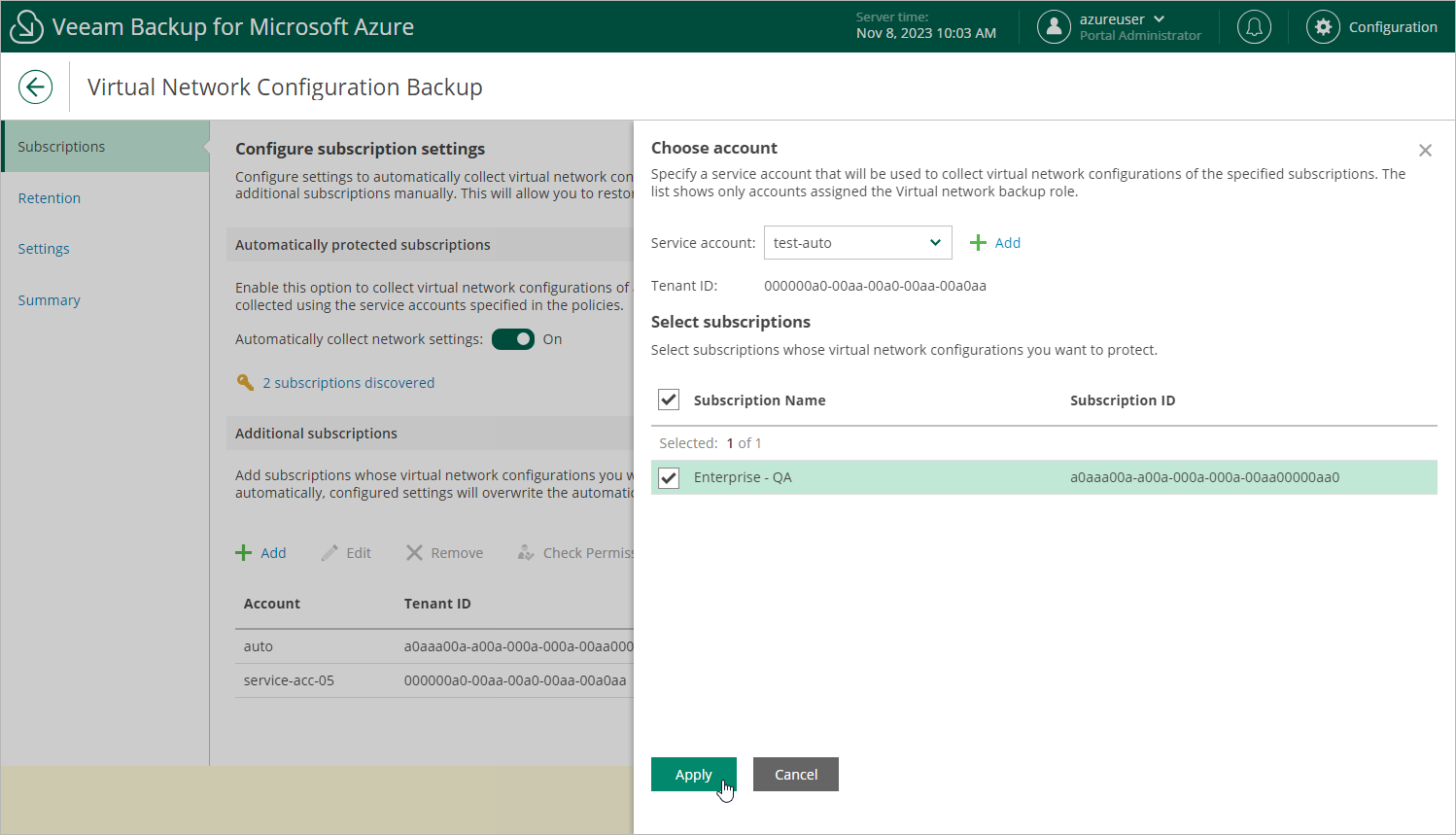Viewport: 1456px width, 835px height.
Task: Uncheck the Enterprise - QA checkbox
Action: (669, 477)
